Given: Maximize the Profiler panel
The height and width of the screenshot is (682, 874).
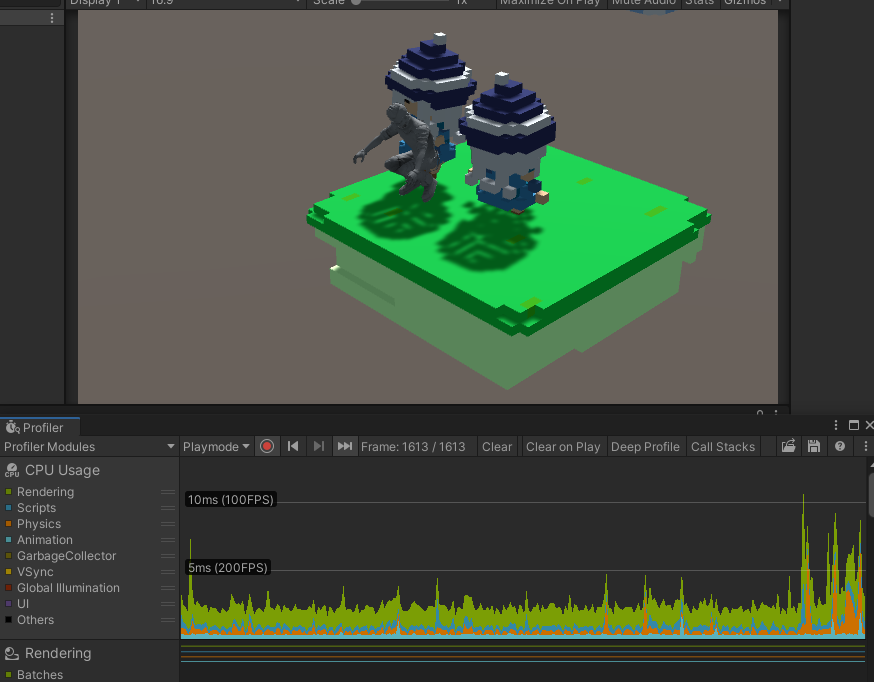Looking at the screenshot, I should point(853,425).
